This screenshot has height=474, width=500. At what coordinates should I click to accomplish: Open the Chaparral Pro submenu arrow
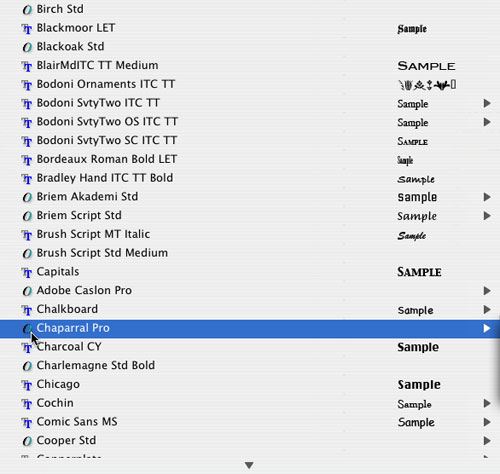click(x=487, y=328)
